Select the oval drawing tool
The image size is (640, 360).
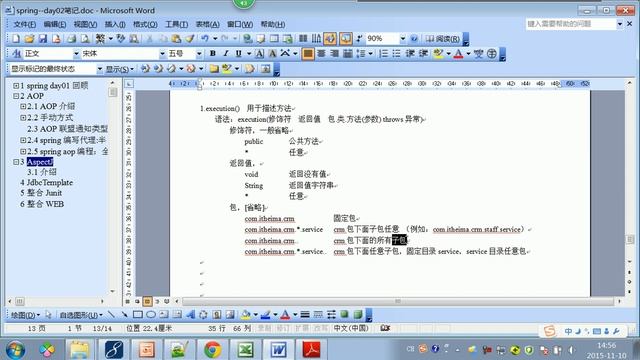coord(151,315)
